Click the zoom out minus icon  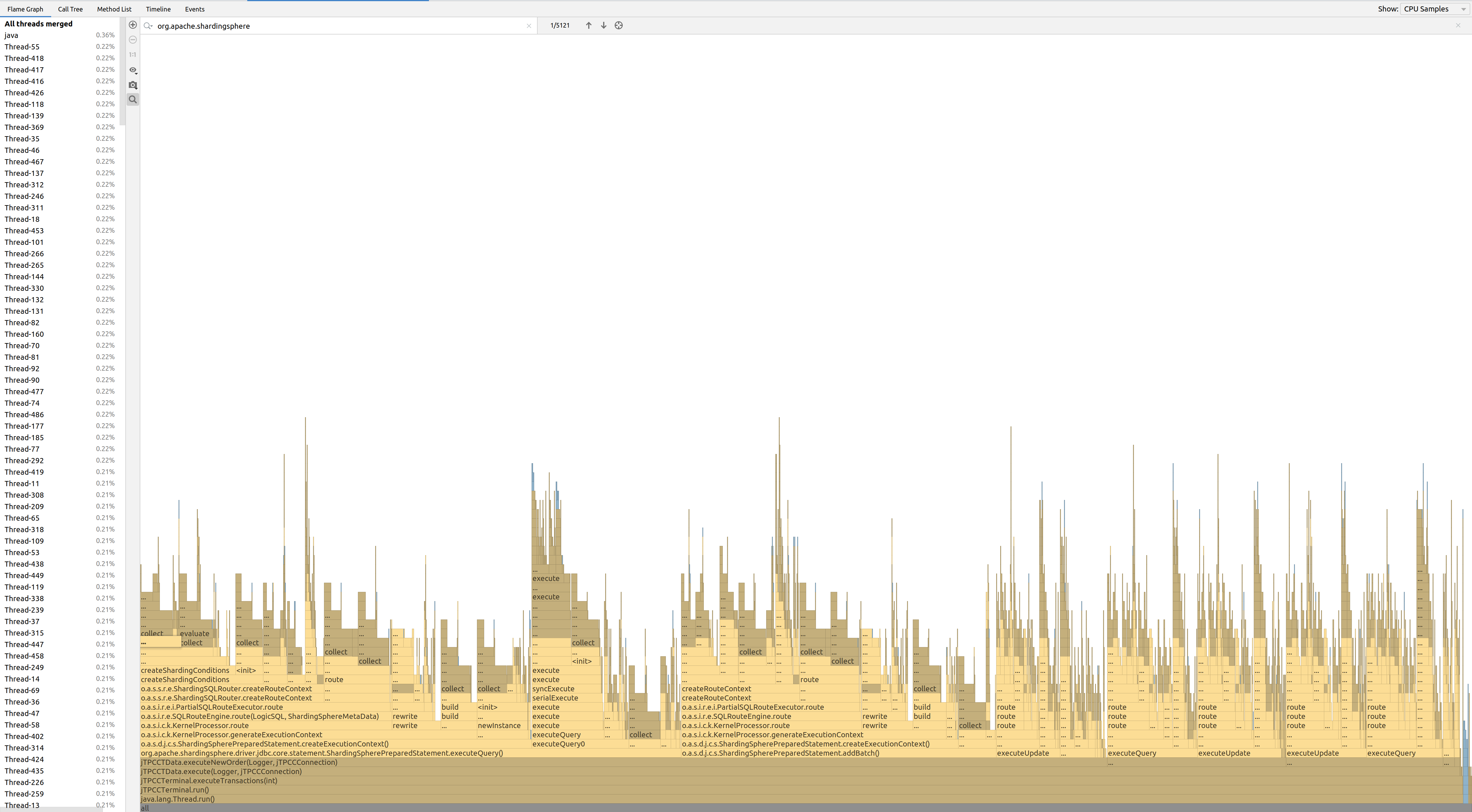(x=133, y=40)
